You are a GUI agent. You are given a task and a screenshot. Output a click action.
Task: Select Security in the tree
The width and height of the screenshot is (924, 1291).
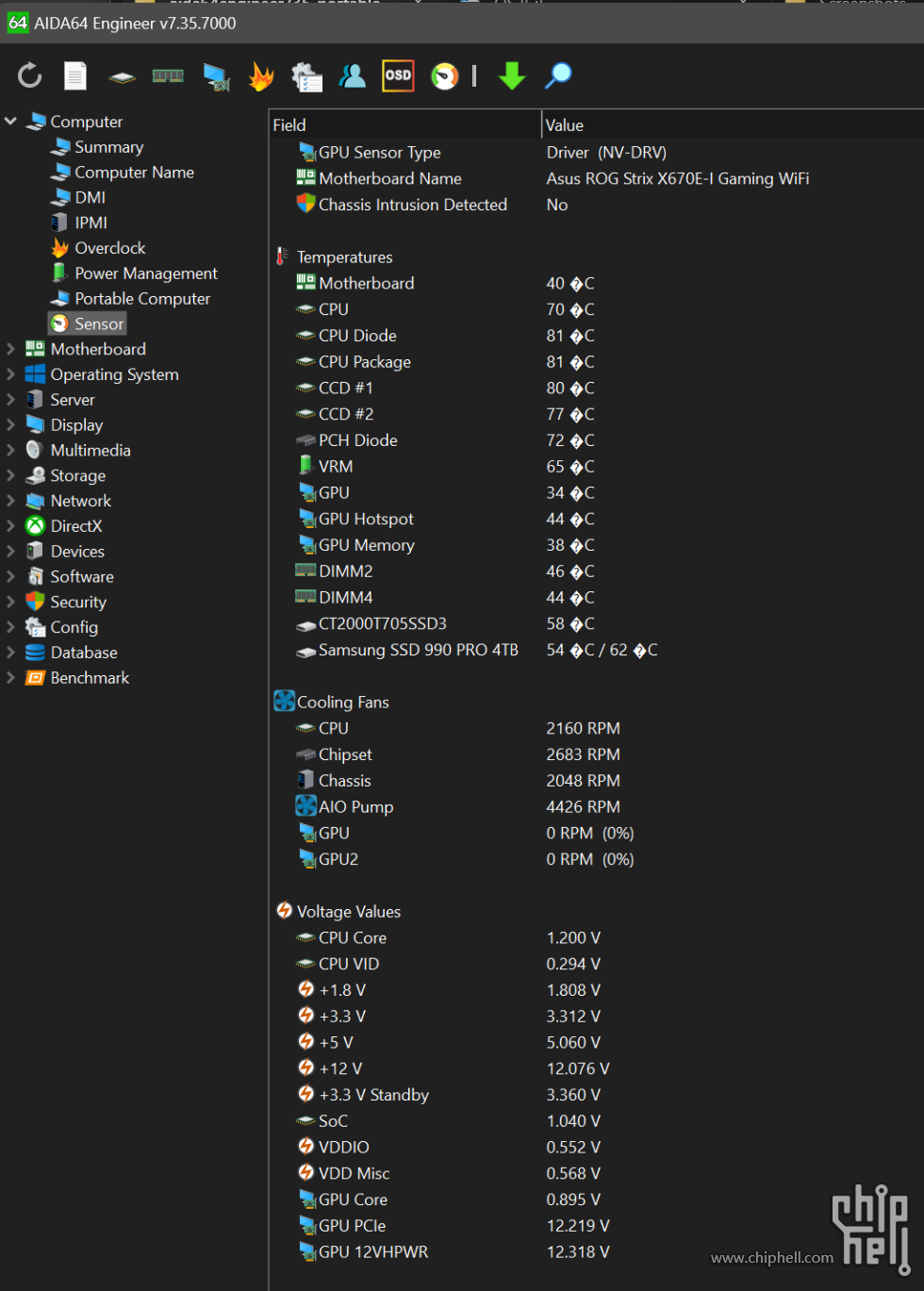pos(66,603)
